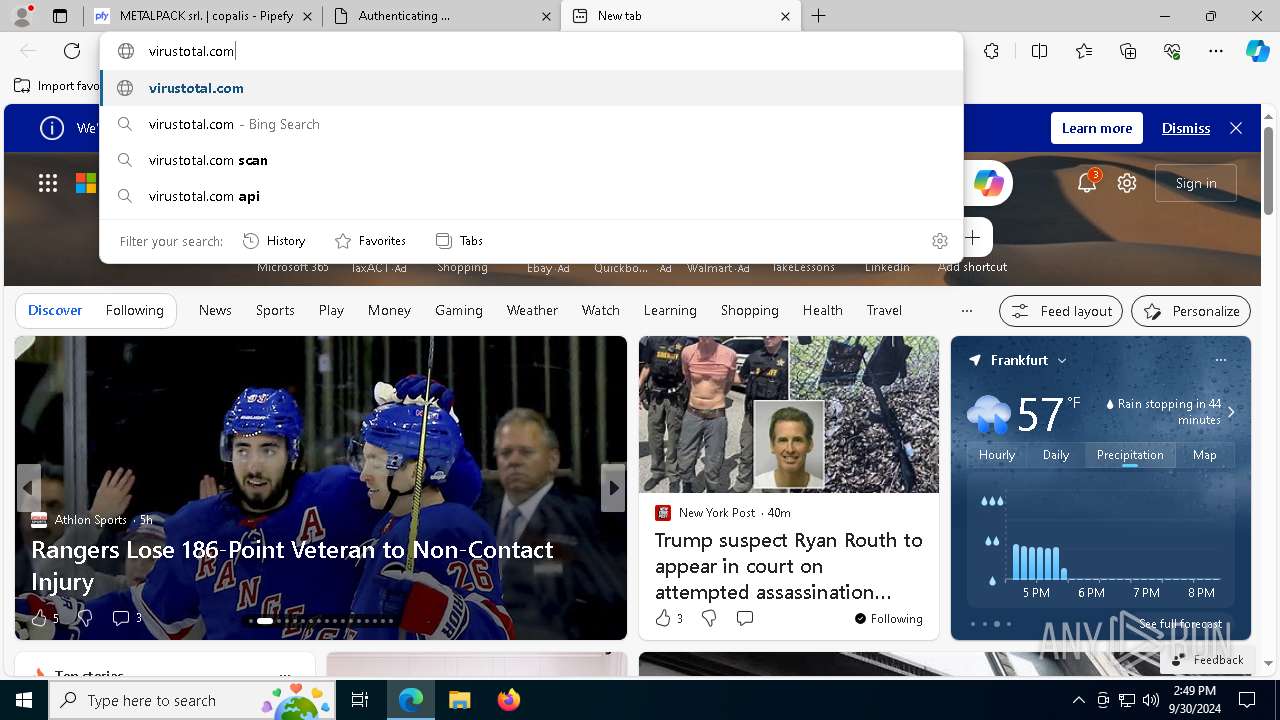Image resolution: width=1280 pixels, height=720 pixels.
Task: Open Personalize feed button
Action: tap(1191, 311)
